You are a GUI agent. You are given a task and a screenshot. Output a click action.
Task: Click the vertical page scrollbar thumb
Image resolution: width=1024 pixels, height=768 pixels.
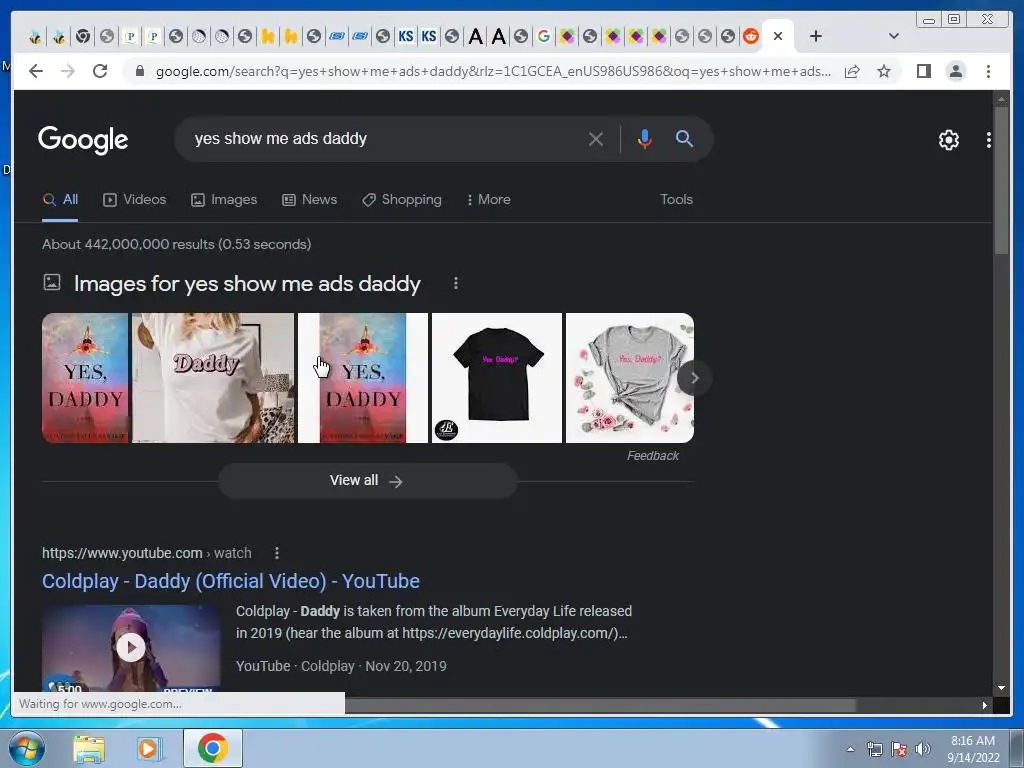(1001, 182)
